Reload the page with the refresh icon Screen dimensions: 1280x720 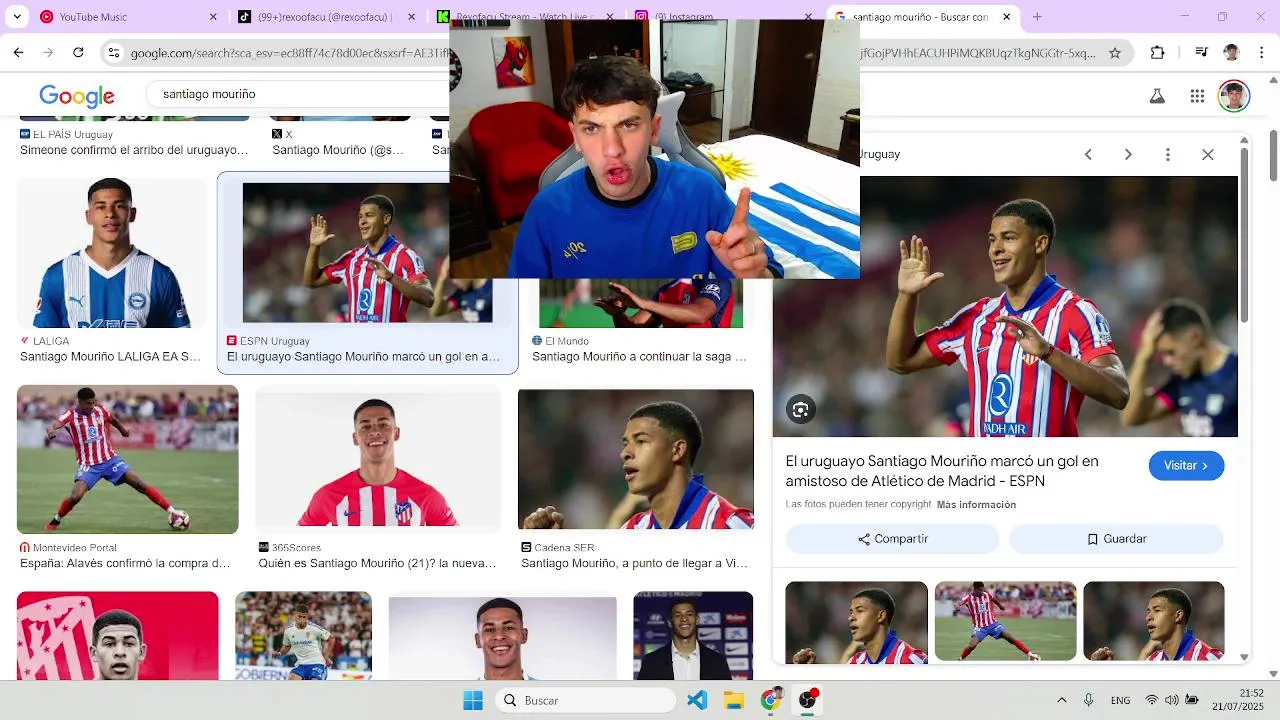point(79,53)
